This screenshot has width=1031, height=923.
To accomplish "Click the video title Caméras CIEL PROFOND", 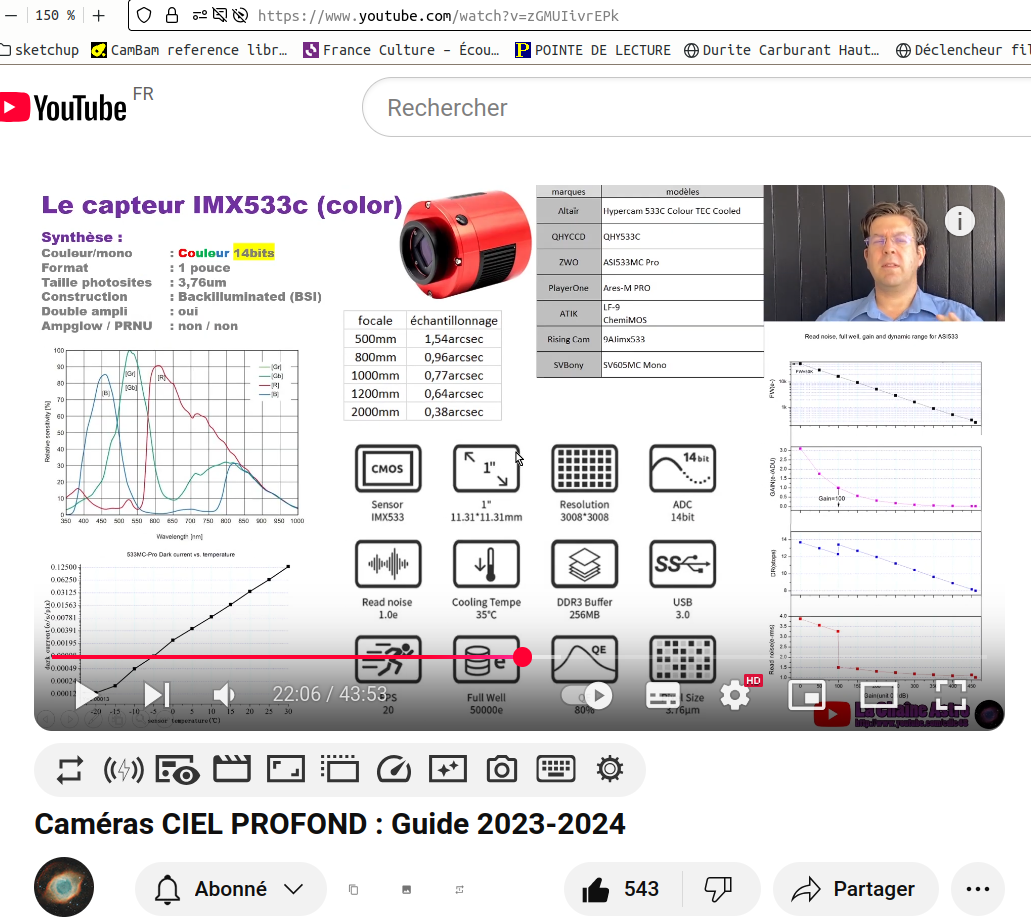I will [x=329, y=824].
